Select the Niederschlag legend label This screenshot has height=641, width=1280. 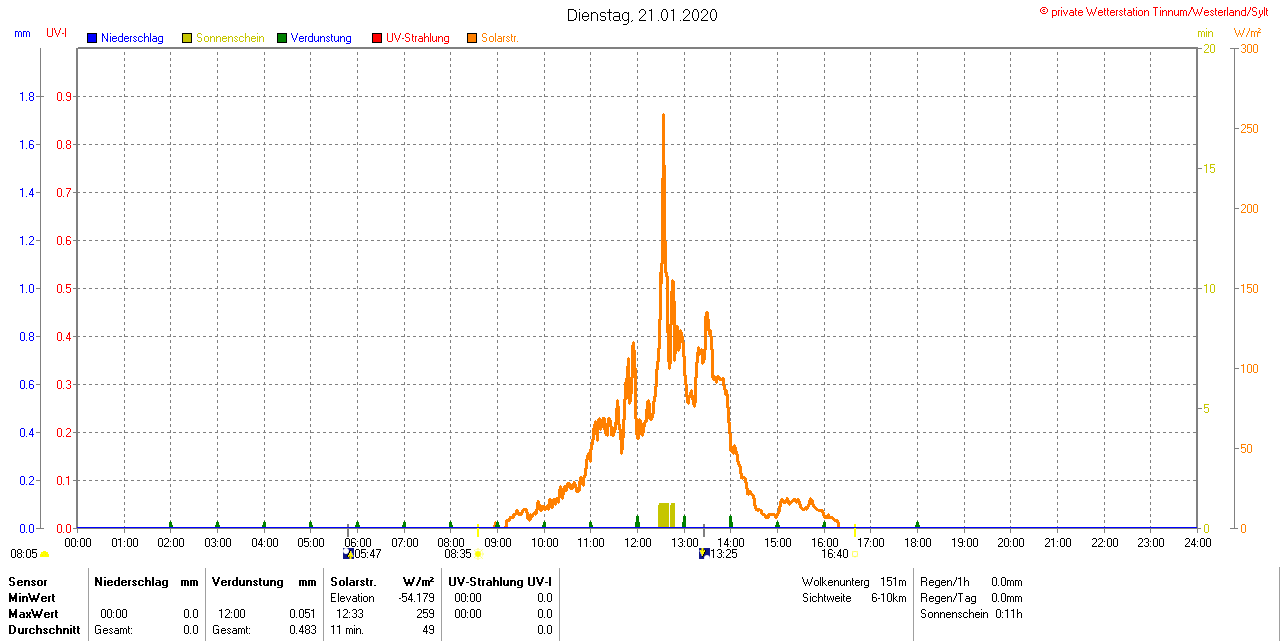[x=132, y=38]
